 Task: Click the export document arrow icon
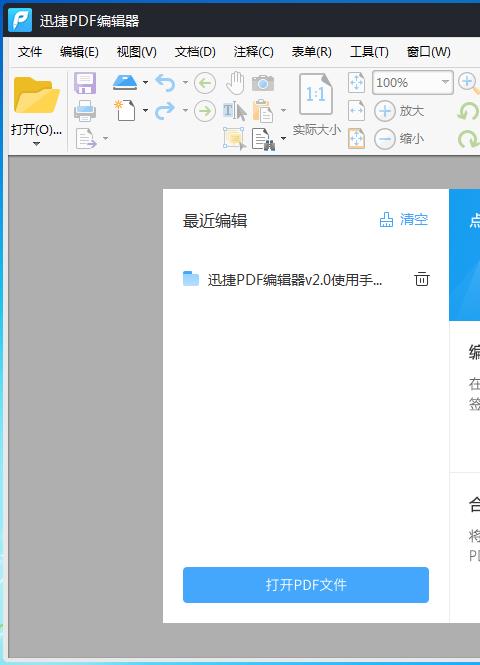coord(86,138)
